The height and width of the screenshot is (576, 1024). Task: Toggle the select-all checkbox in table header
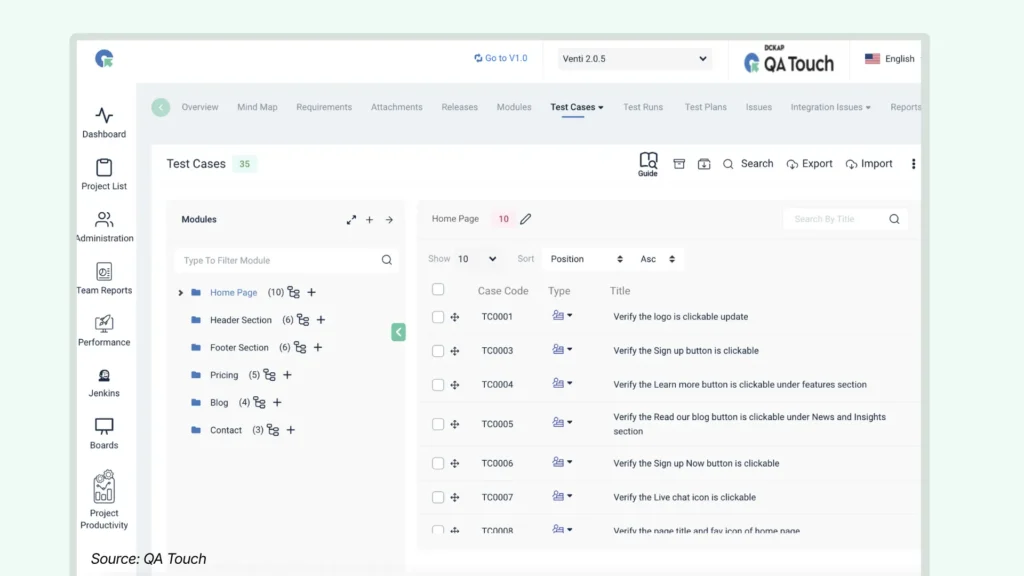(438, 289)
